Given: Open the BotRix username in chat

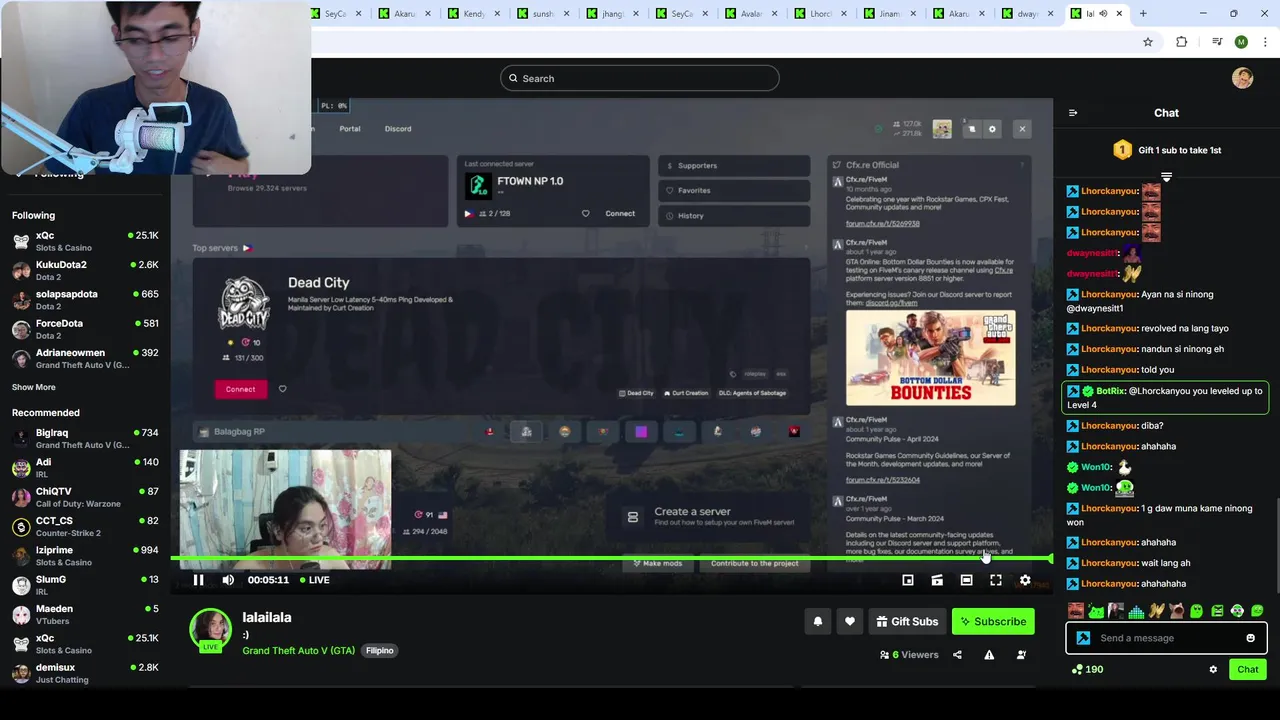Looking at the screenshot, I should [x=1110, y=391].
